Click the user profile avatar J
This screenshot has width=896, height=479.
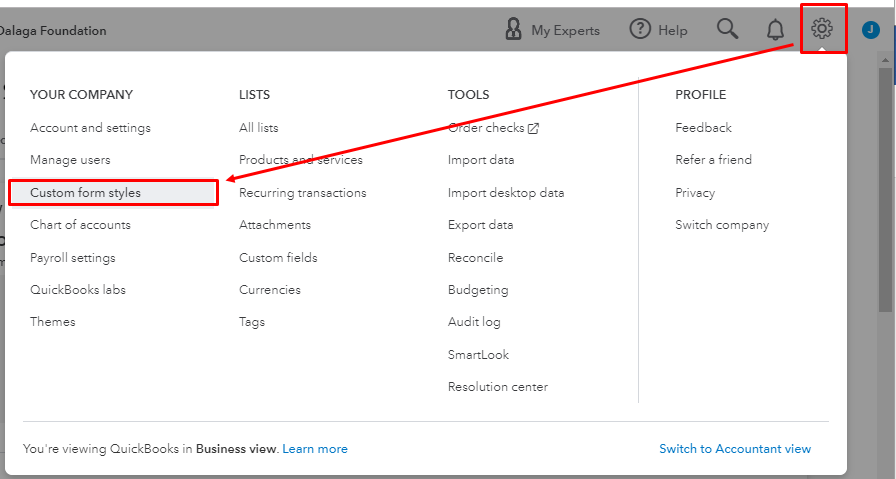[x=870, y=30]
